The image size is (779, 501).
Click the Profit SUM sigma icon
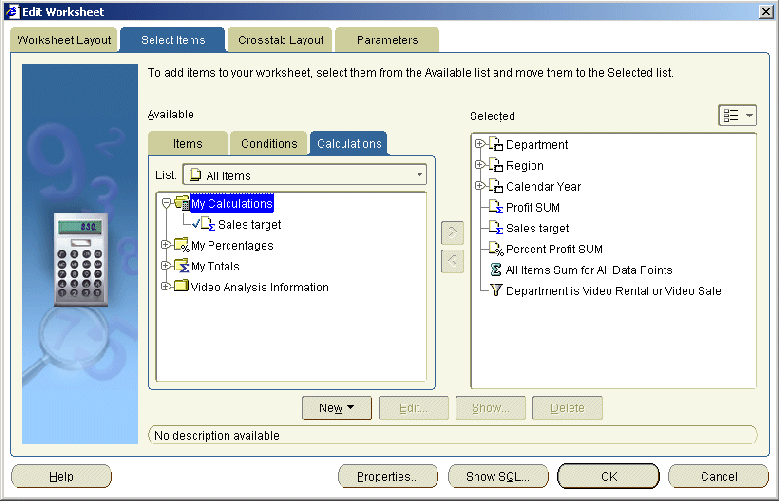(496, 207)
